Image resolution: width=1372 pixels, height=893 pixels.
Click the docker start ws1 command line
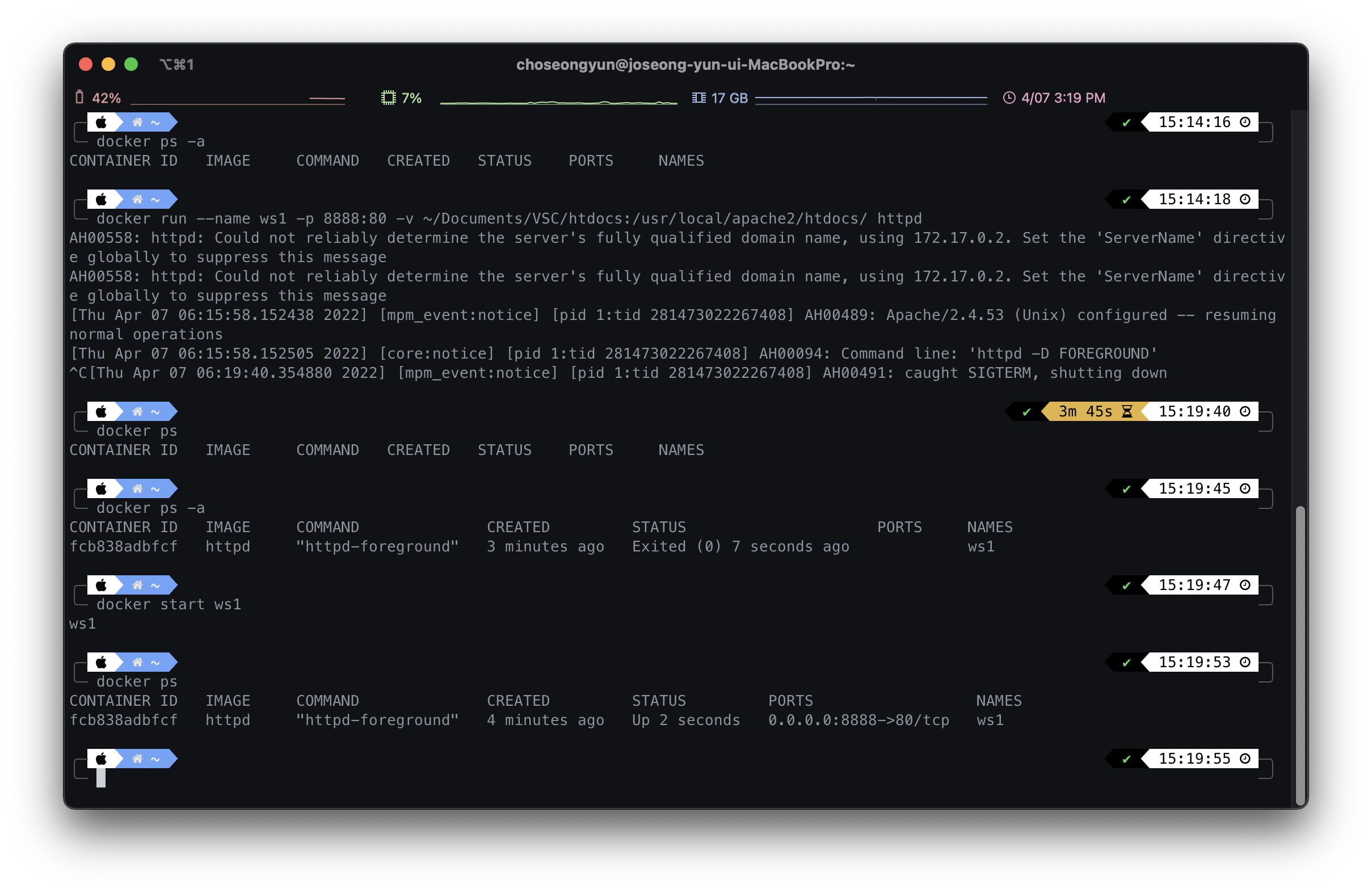169,604
